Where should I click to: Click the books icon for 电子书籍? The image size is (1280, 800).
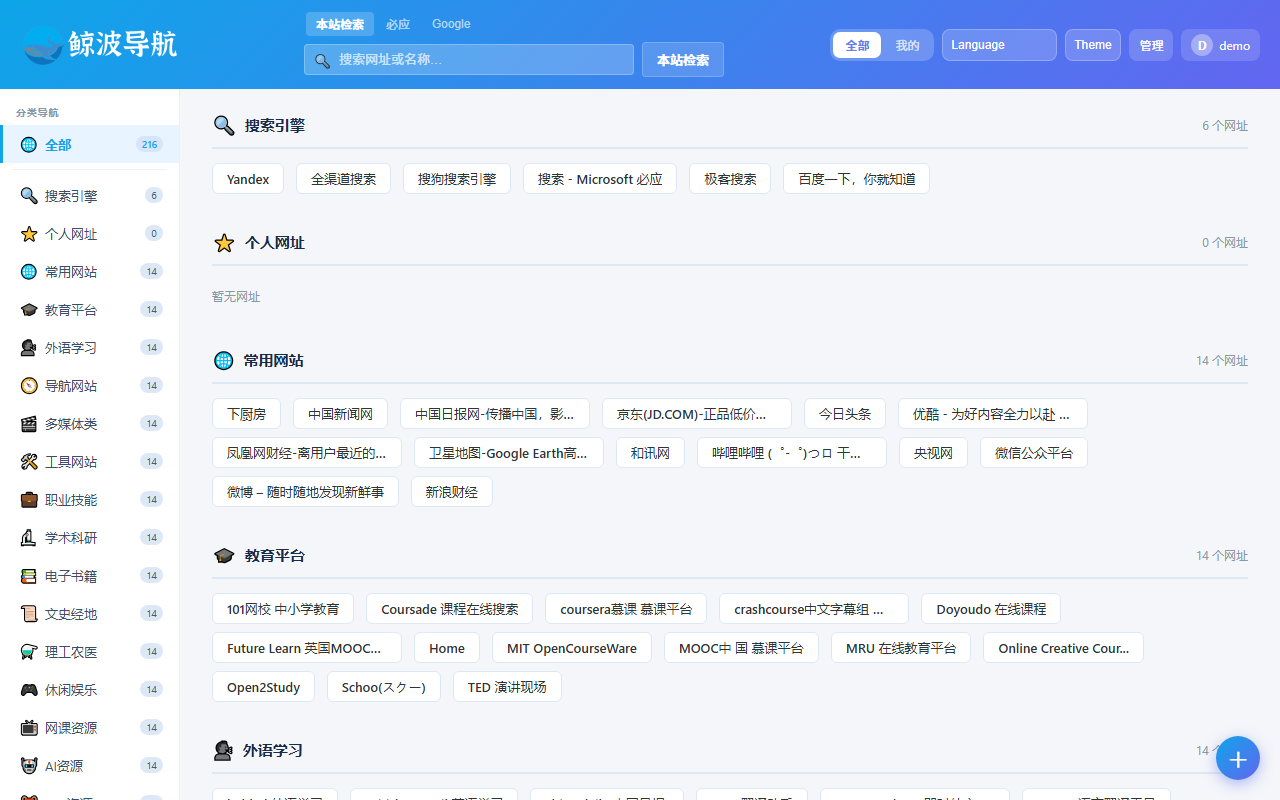(x=29, y=576)
